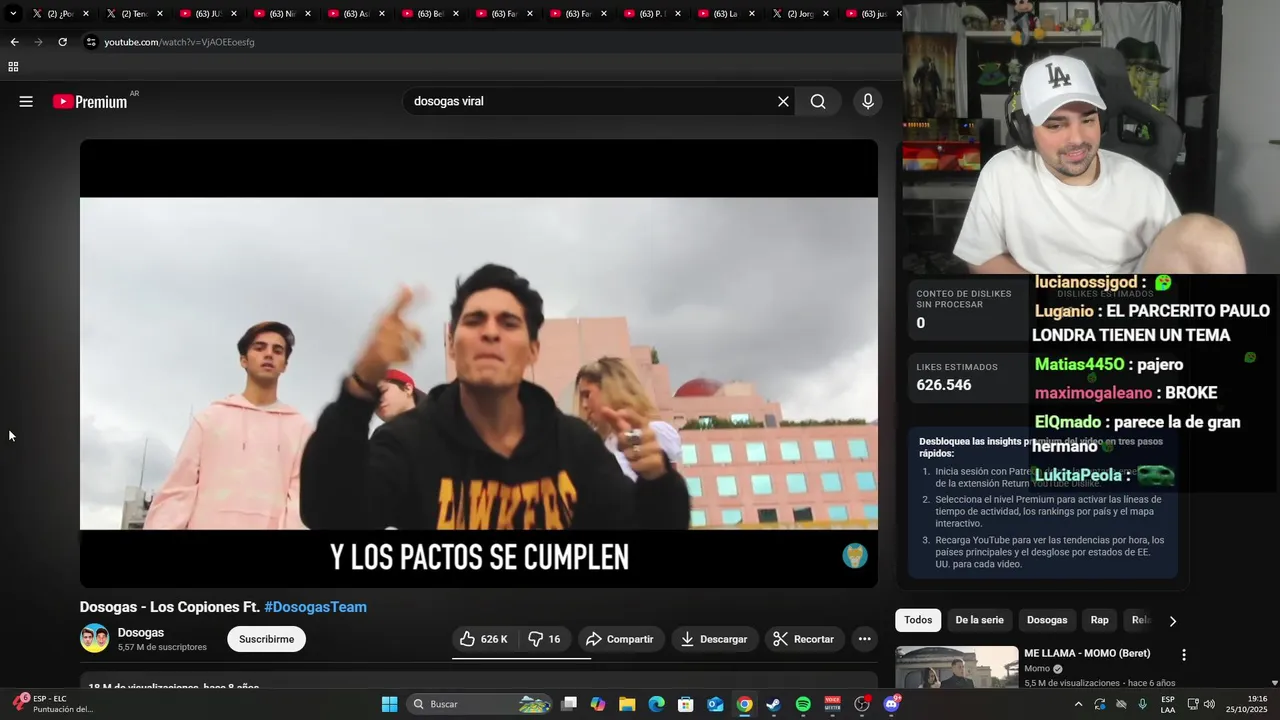Screen dimensions: 1280x720
Task: Select the Dosogas filter chip
Action: point(1047,620)
